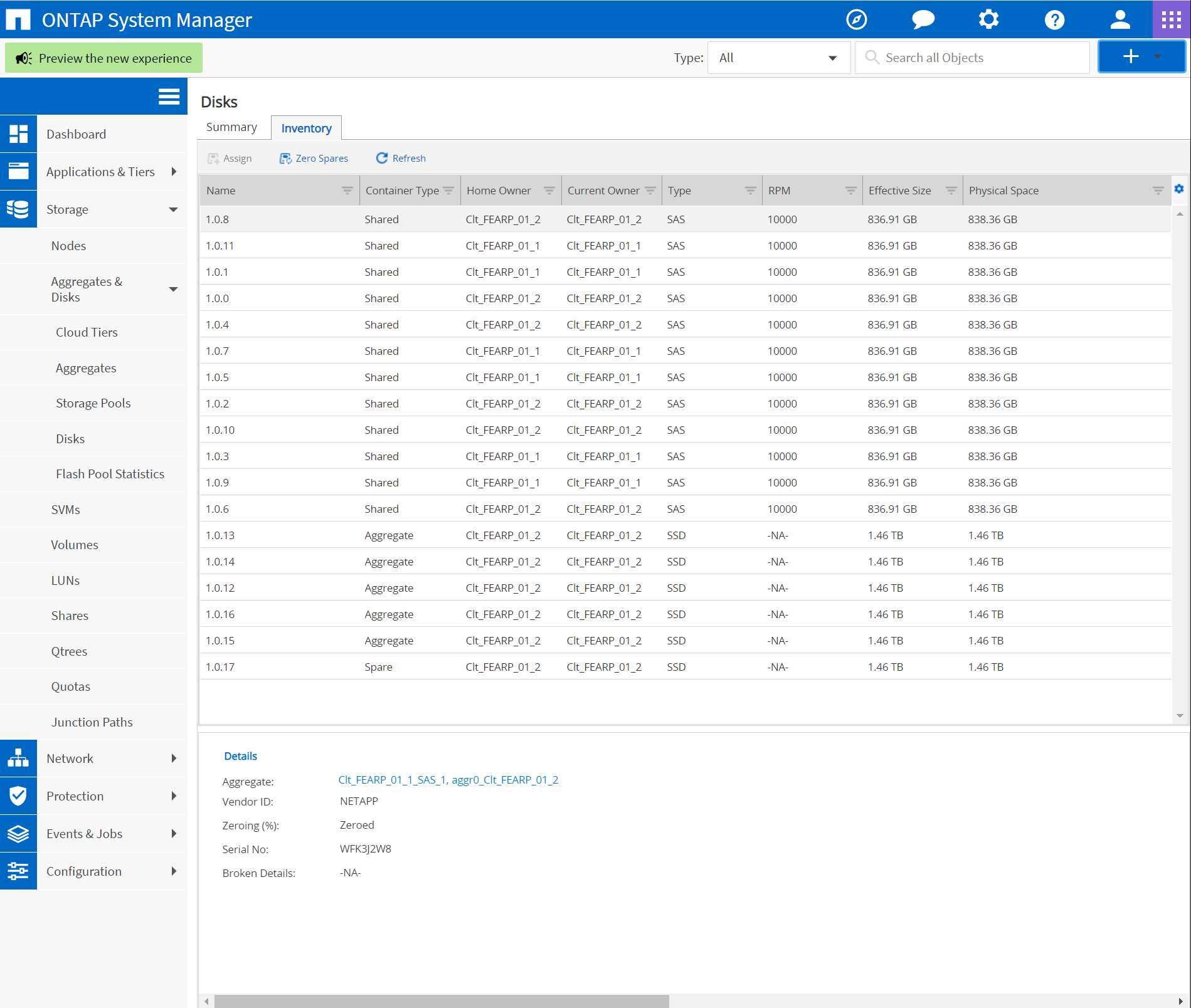
Task: Click the Applications & Tiers icon
Action: coord(18,171)
